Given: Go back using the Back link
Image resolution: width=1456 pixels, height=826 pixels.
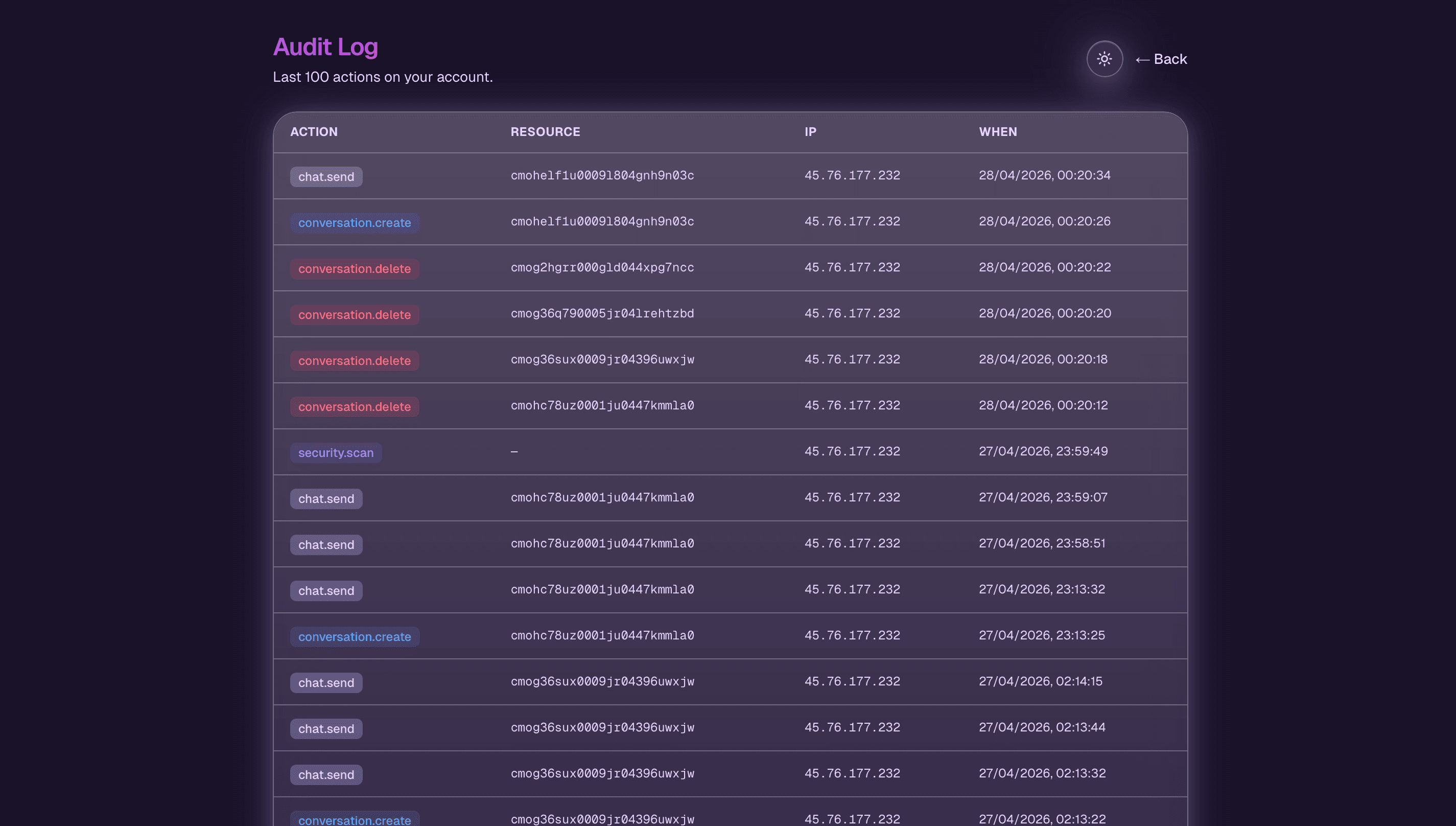Looking at the screenshot, I should pyautogui.click(x=1161, y=59).
